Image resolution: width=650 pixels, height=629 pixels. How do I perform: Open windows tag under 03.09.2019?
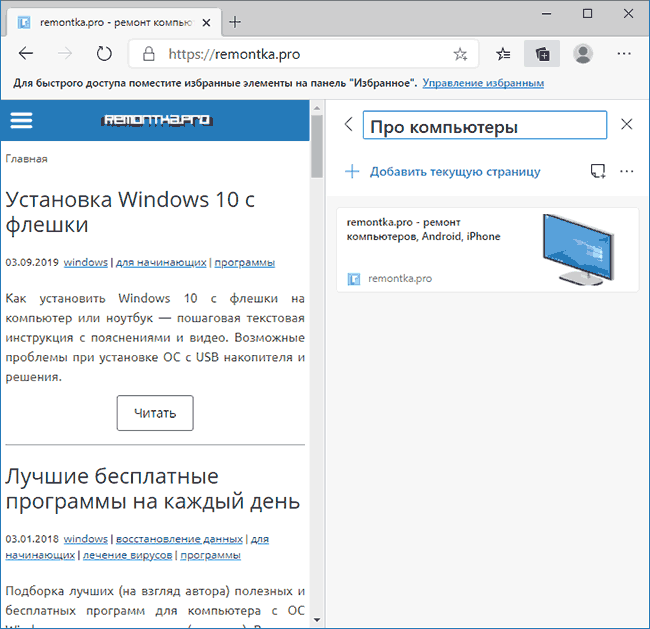(x=85, y=262)
